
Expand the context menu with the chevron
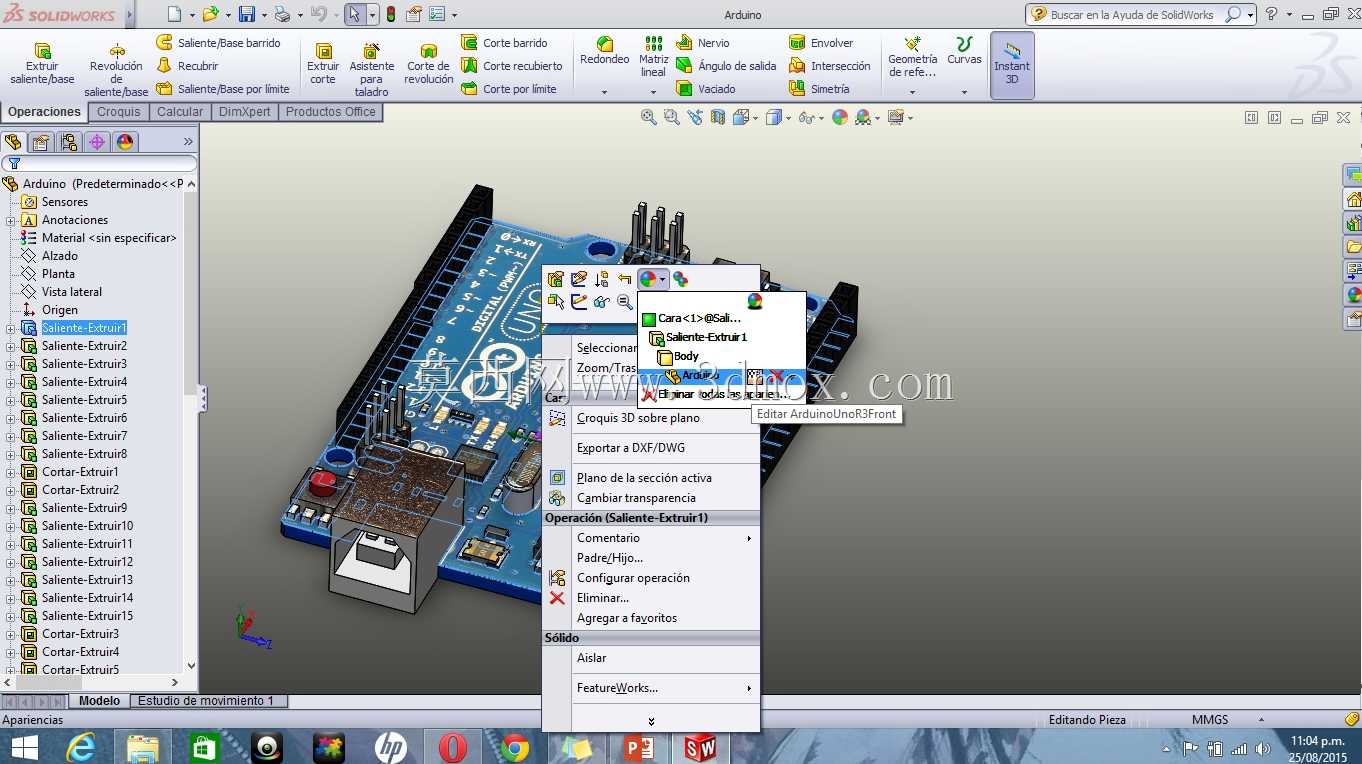pos(651,721)
